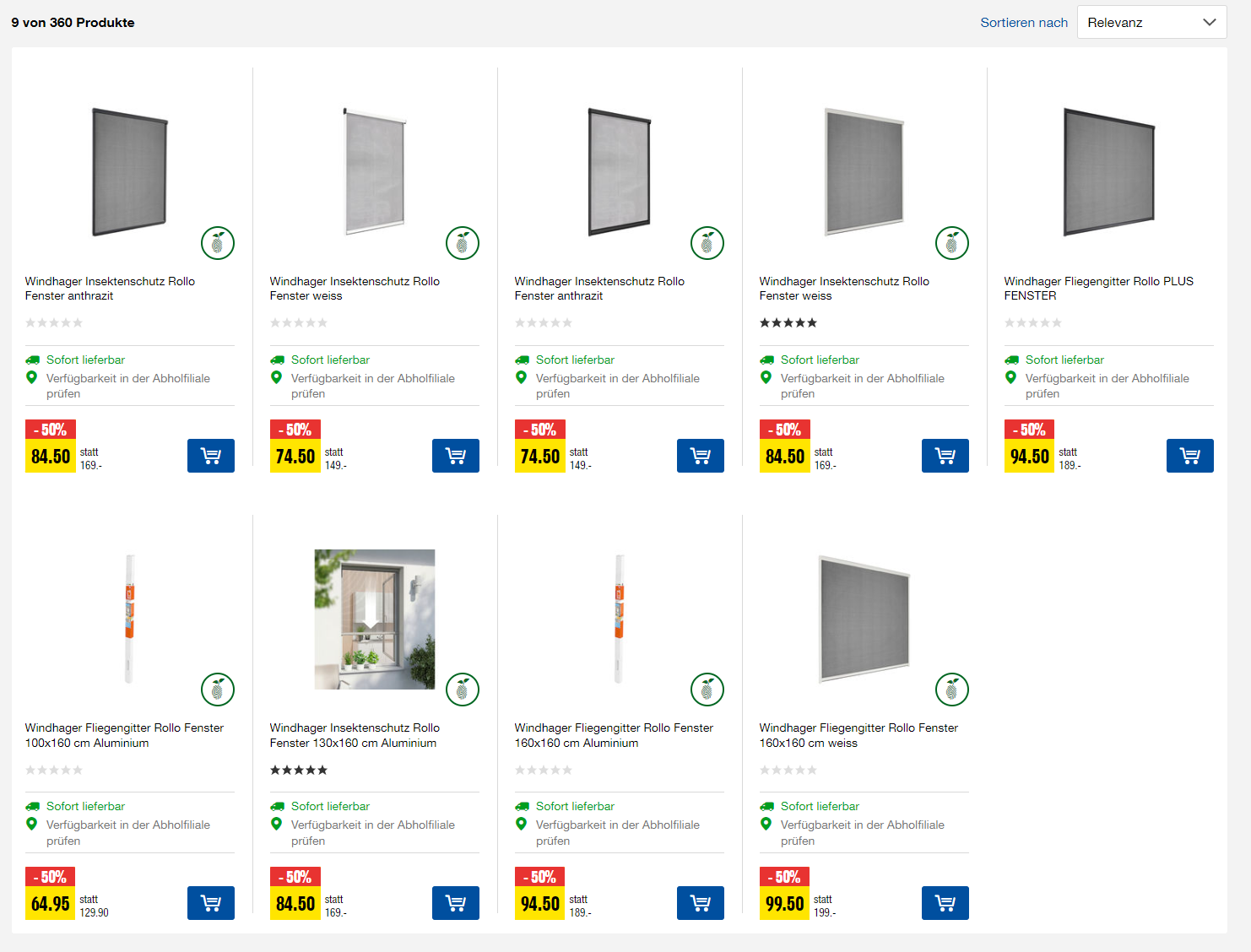
Task: Click the 99.50 price tag
Action: click(x=785, y=903)
